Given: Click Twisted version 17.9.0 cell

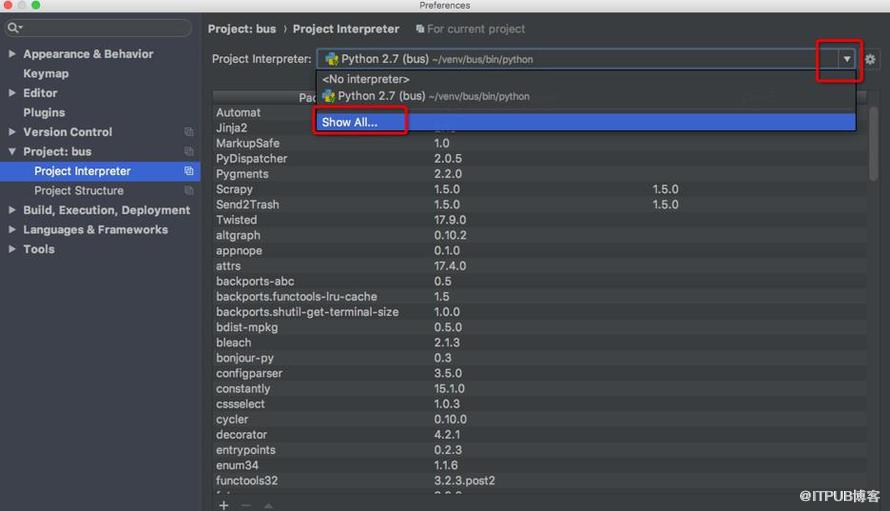Looking at the screenshot, I should click(450, 220).
